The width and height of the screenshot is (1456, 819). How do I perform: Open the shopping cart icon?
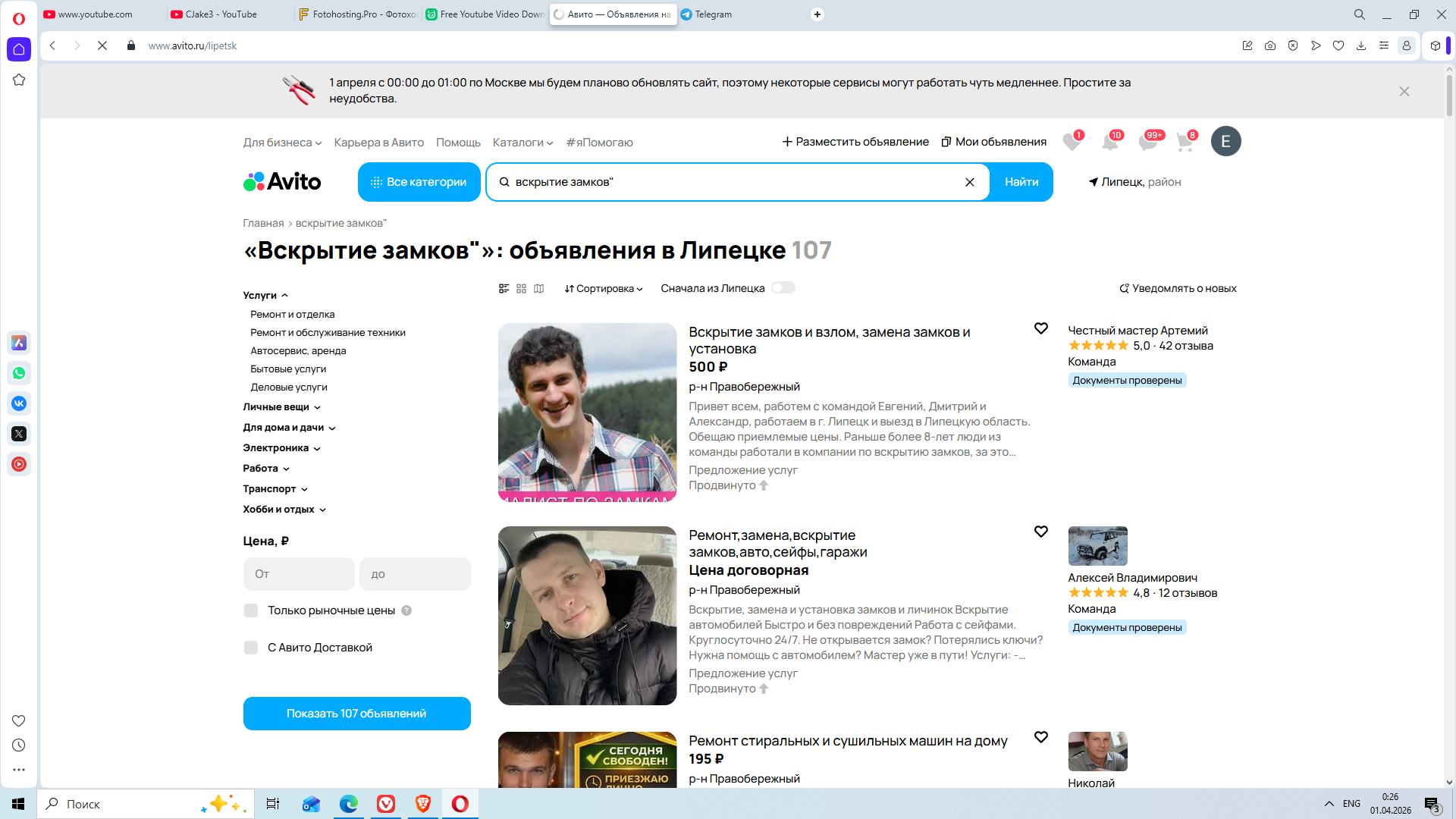click(1185, 142)
